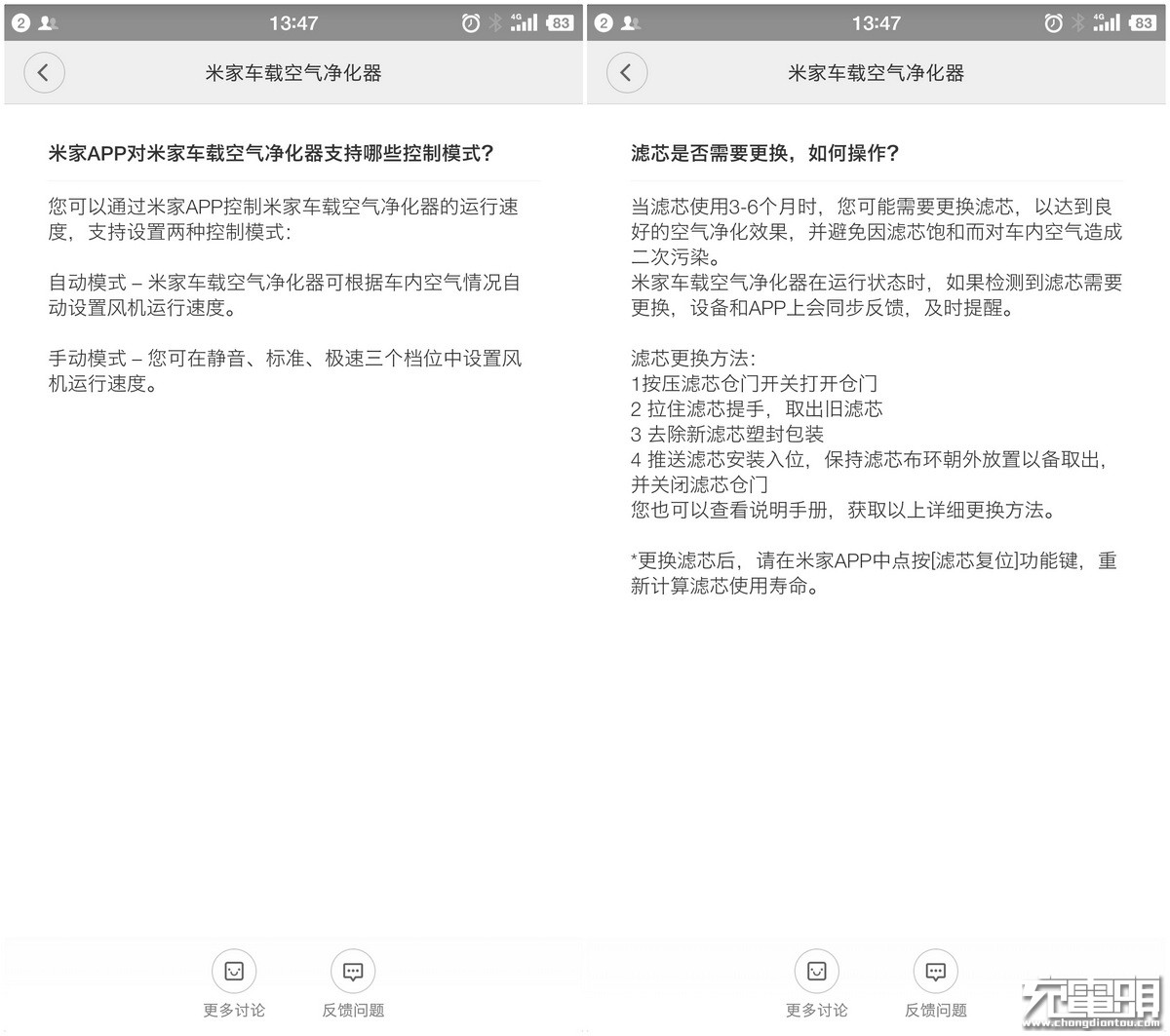Open 反馈问题 chat icon on the left screen
The height and width of the screenshot is (1036, 1170).
(x=353, y=971)
